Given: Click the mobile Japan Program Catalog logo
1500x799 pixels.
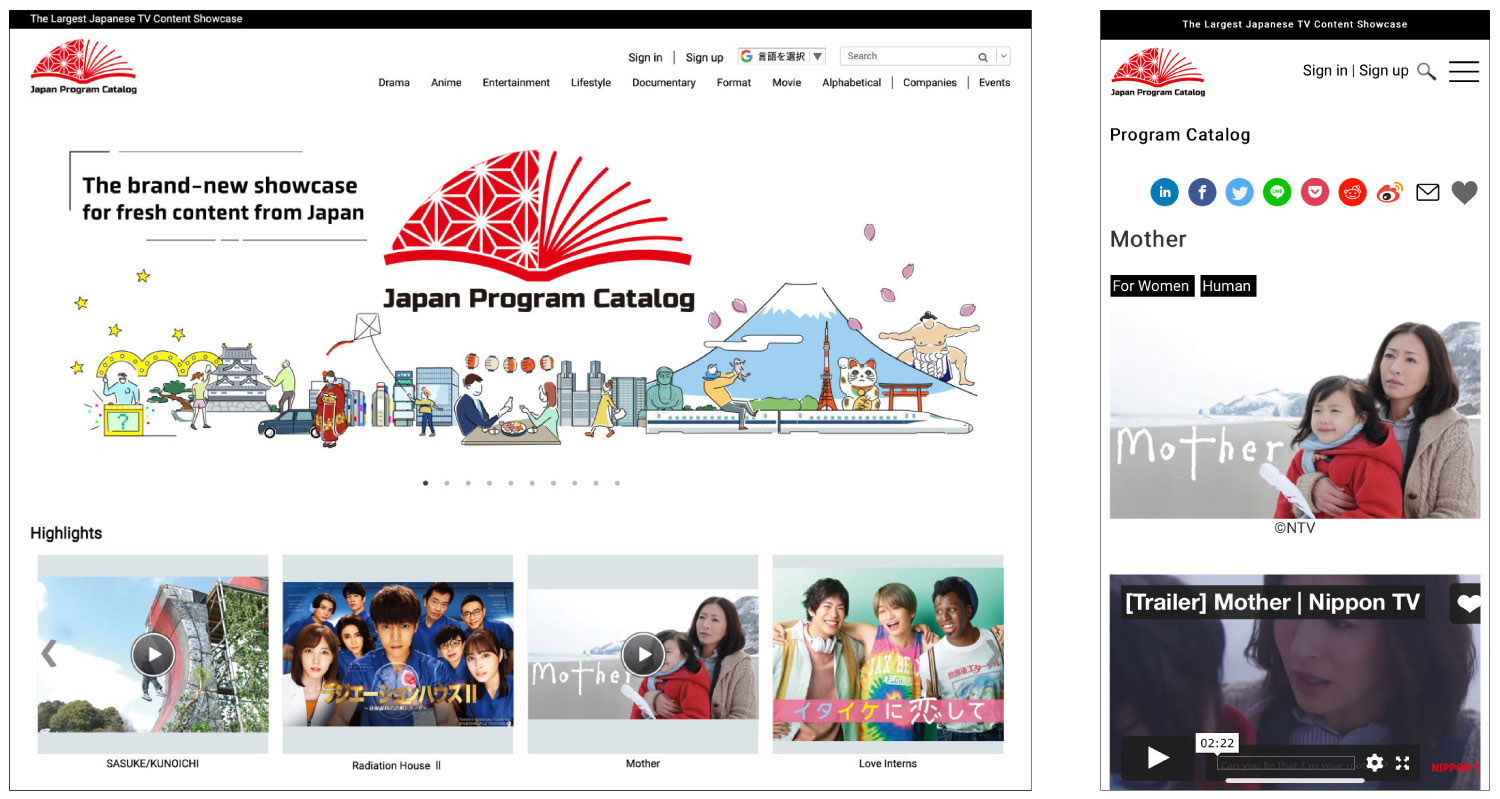Looking at the screenshot, I should click(x=1158, y=71).
